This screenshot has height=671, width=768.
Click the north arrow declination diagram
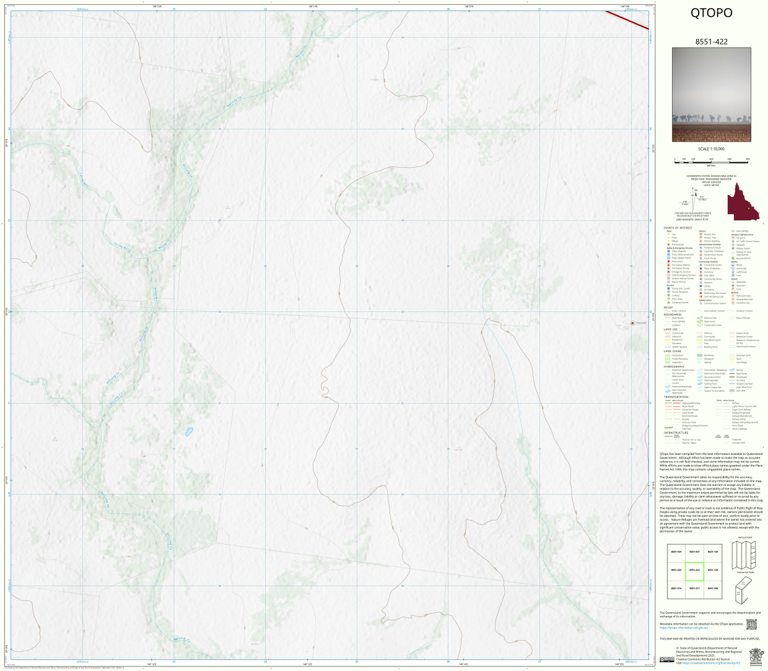pos(695,198)
